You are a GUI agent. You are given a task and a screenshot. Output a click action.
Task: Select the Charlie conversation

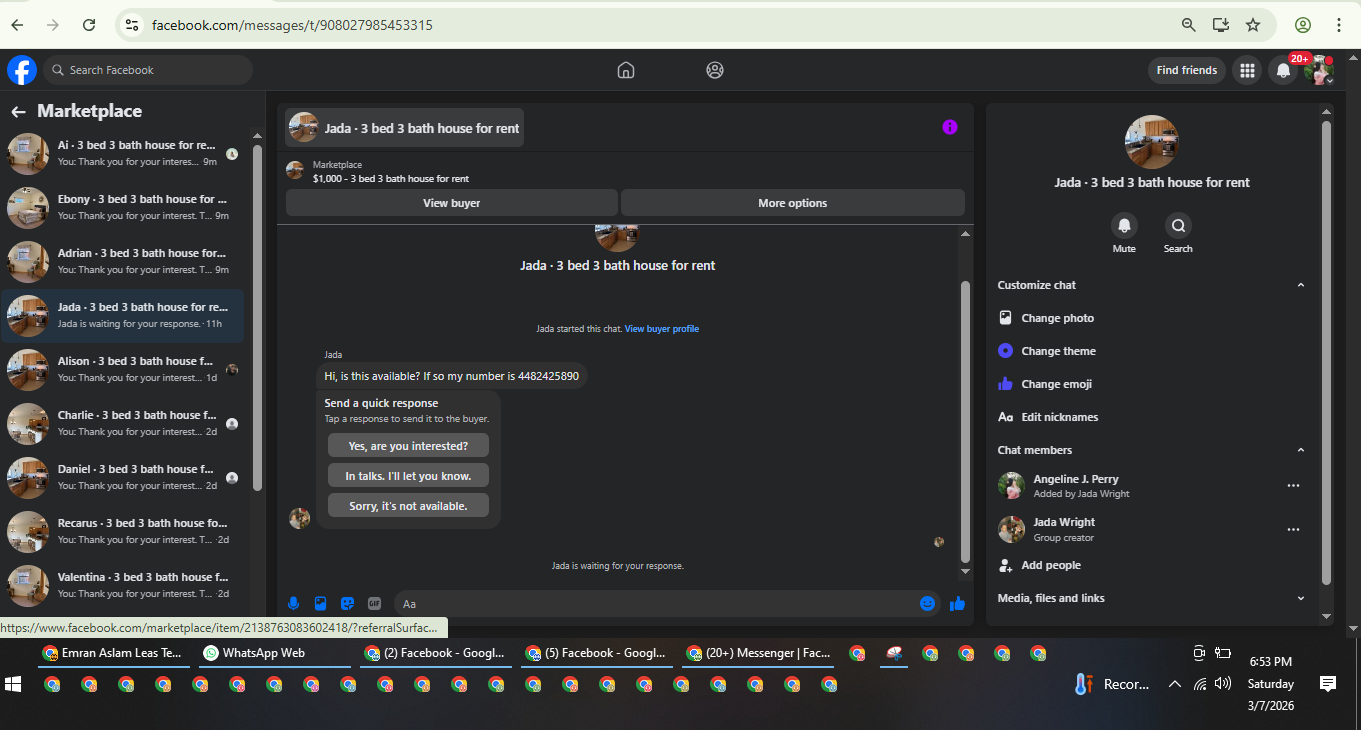click(x=124, y=423)
